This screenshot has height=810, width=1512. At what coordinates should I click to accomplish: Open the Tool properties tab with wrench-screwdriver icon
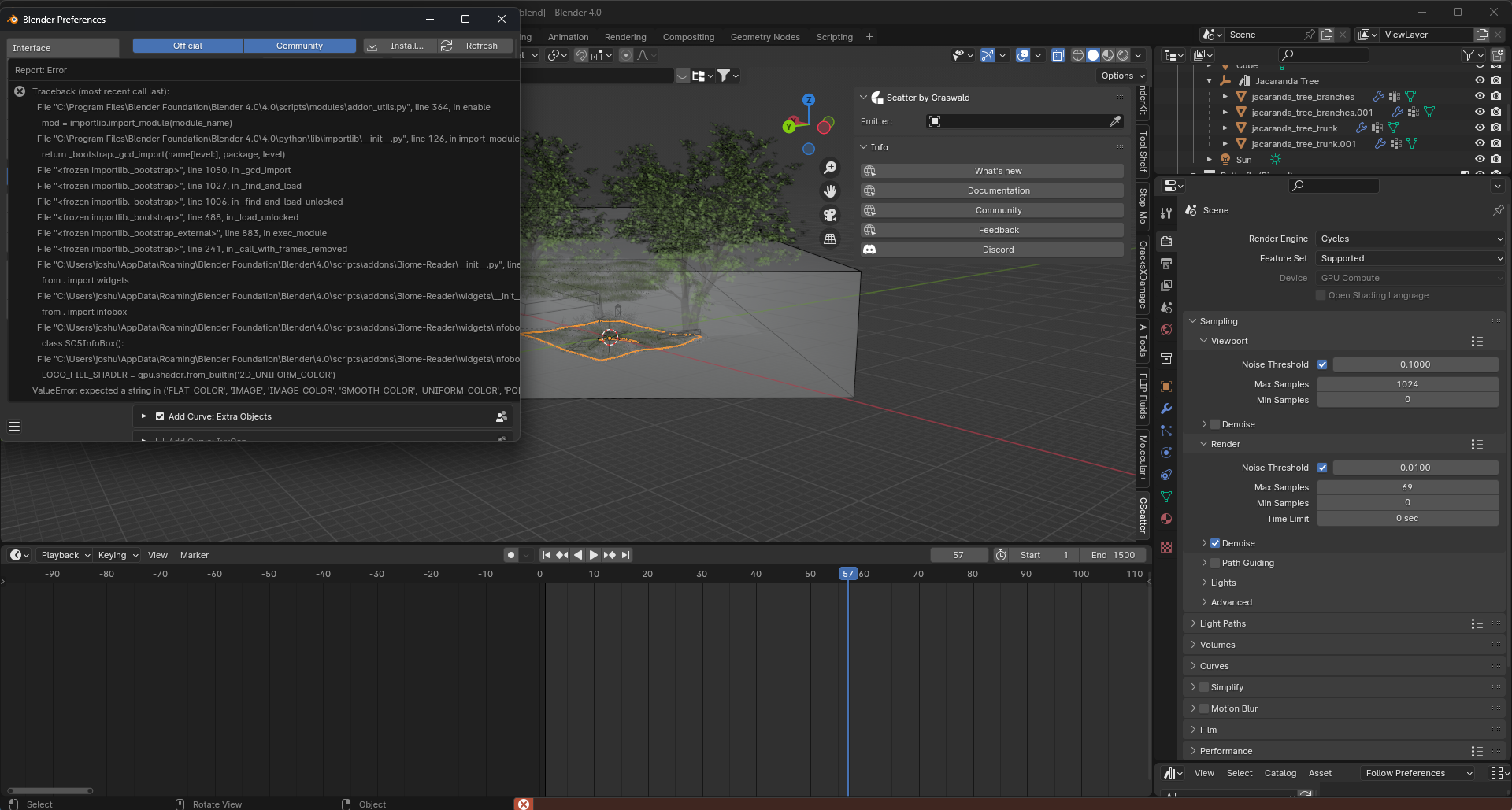coord(1166,213)
